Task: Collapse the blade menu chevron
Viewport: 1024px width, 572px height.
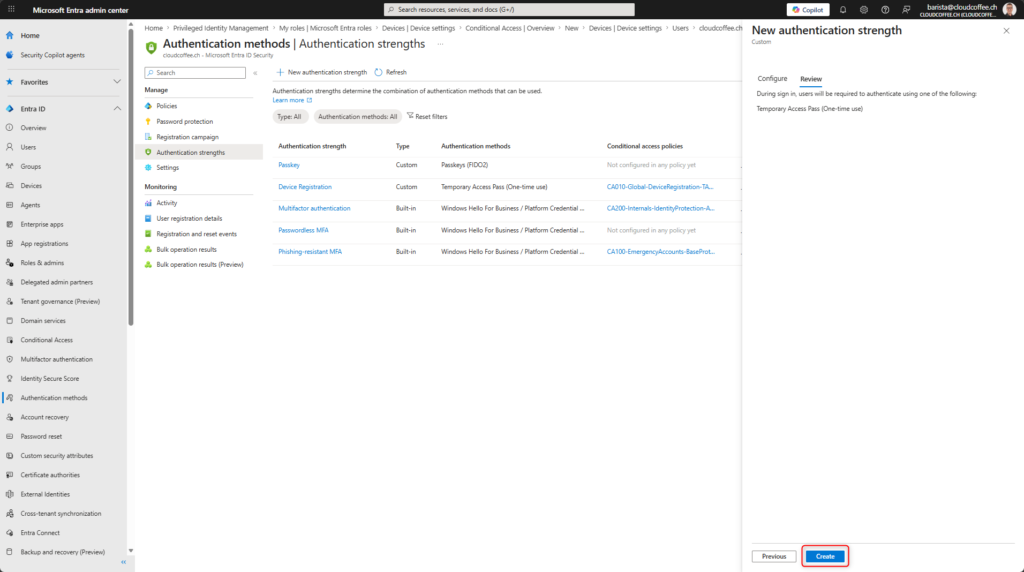Action: pos(255,73)
